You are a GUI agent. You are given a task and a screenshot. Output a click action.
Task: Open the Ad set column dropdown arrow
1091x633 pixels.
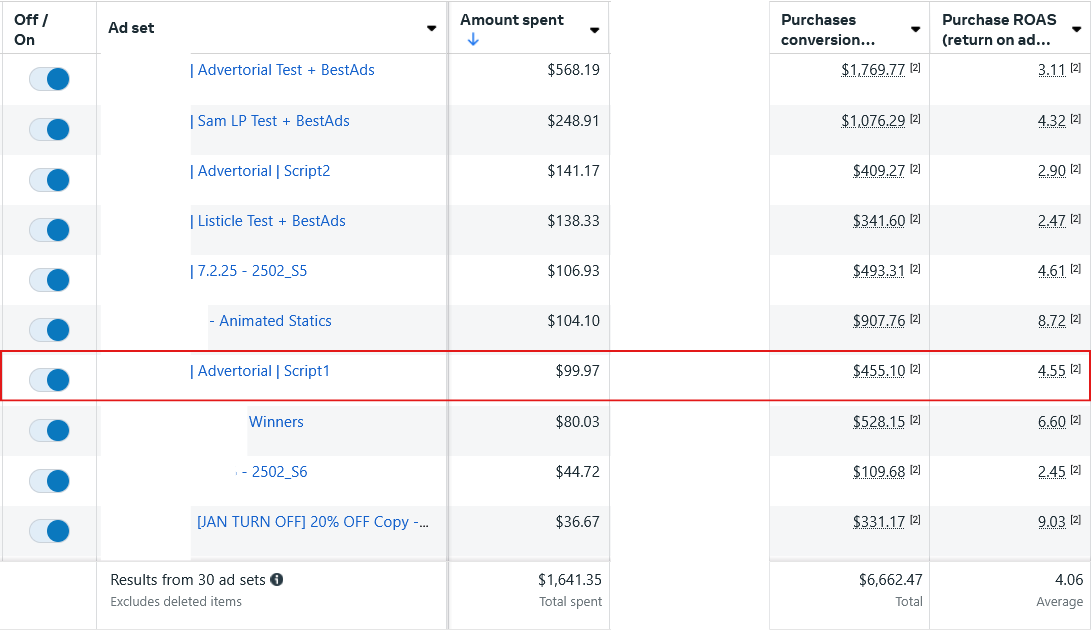coord(432,28)
